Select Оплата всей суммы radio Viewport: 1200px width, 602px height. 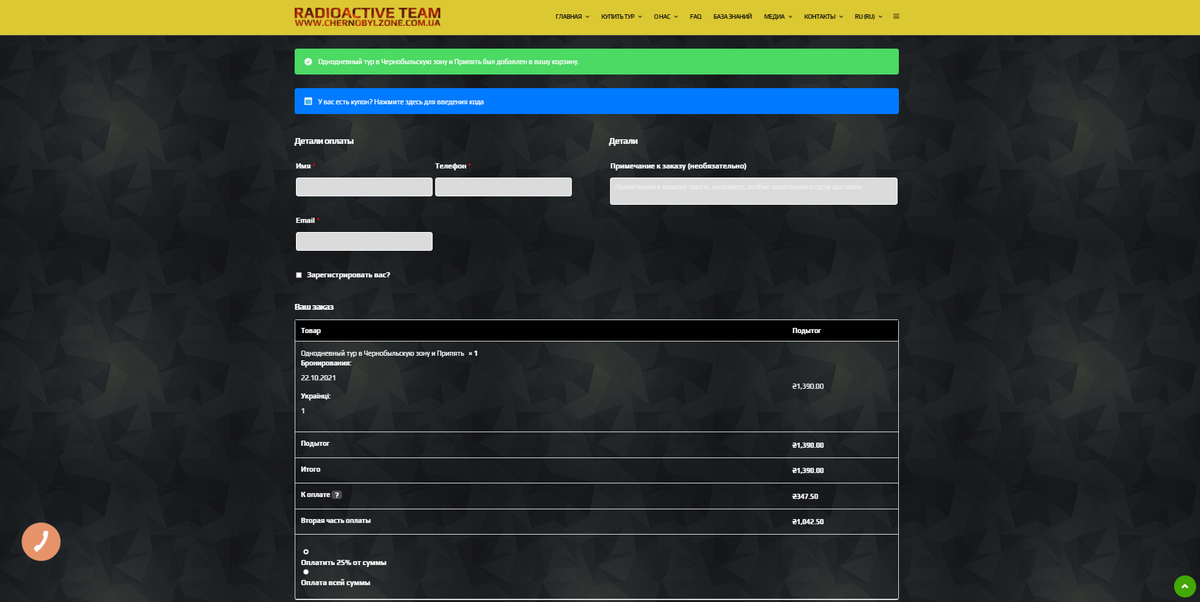pyautogui.click(x=306, y=572)
